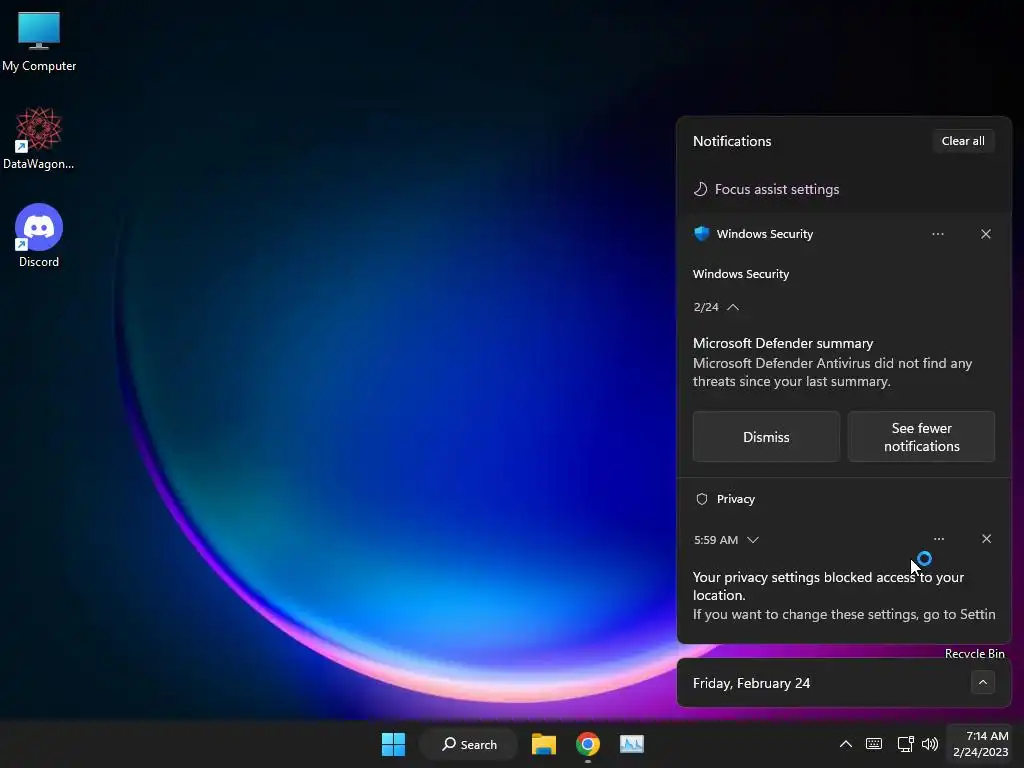
Task: Click the Windows Security shield icon
Action: [x=701, y=234]
